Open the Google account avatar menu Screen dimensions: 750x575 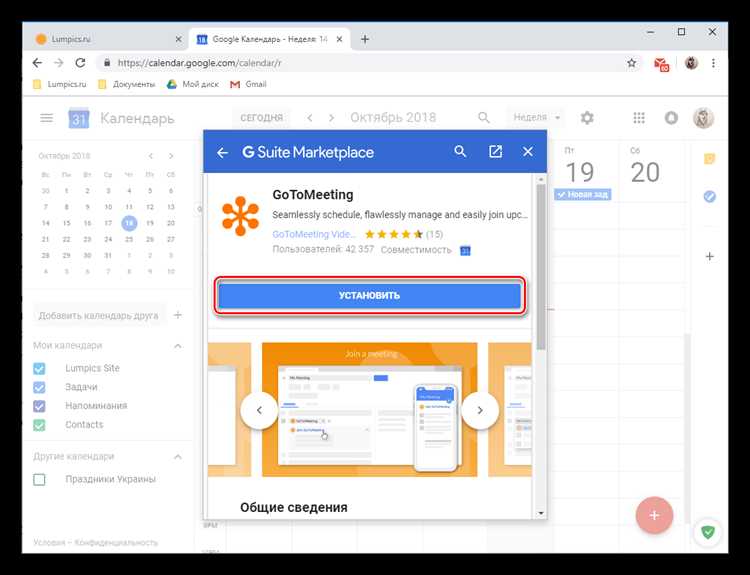[x=703, y=118]
